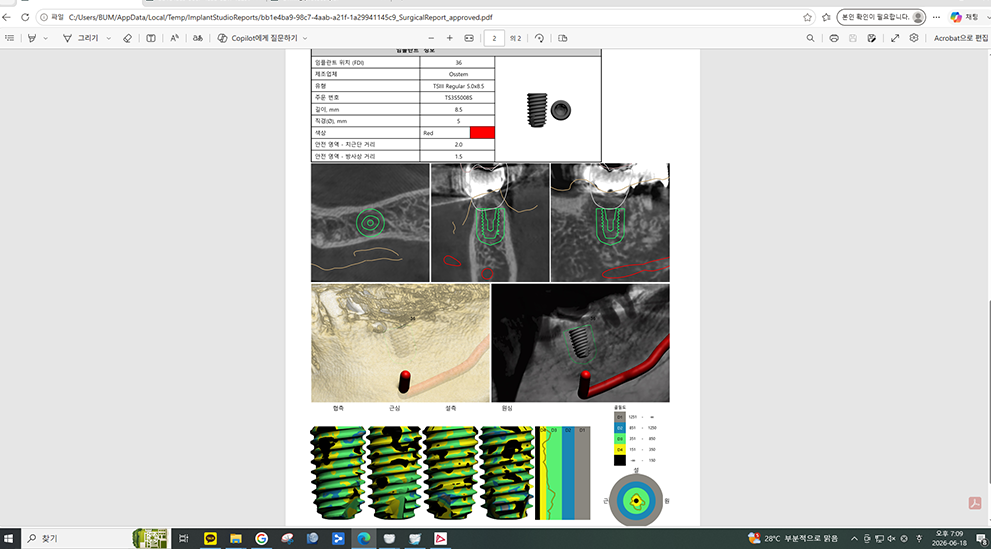Click 본인 확인이 필요합니다 profile button
This screenshot has width=991, height=549.
(x=882, y=17)
